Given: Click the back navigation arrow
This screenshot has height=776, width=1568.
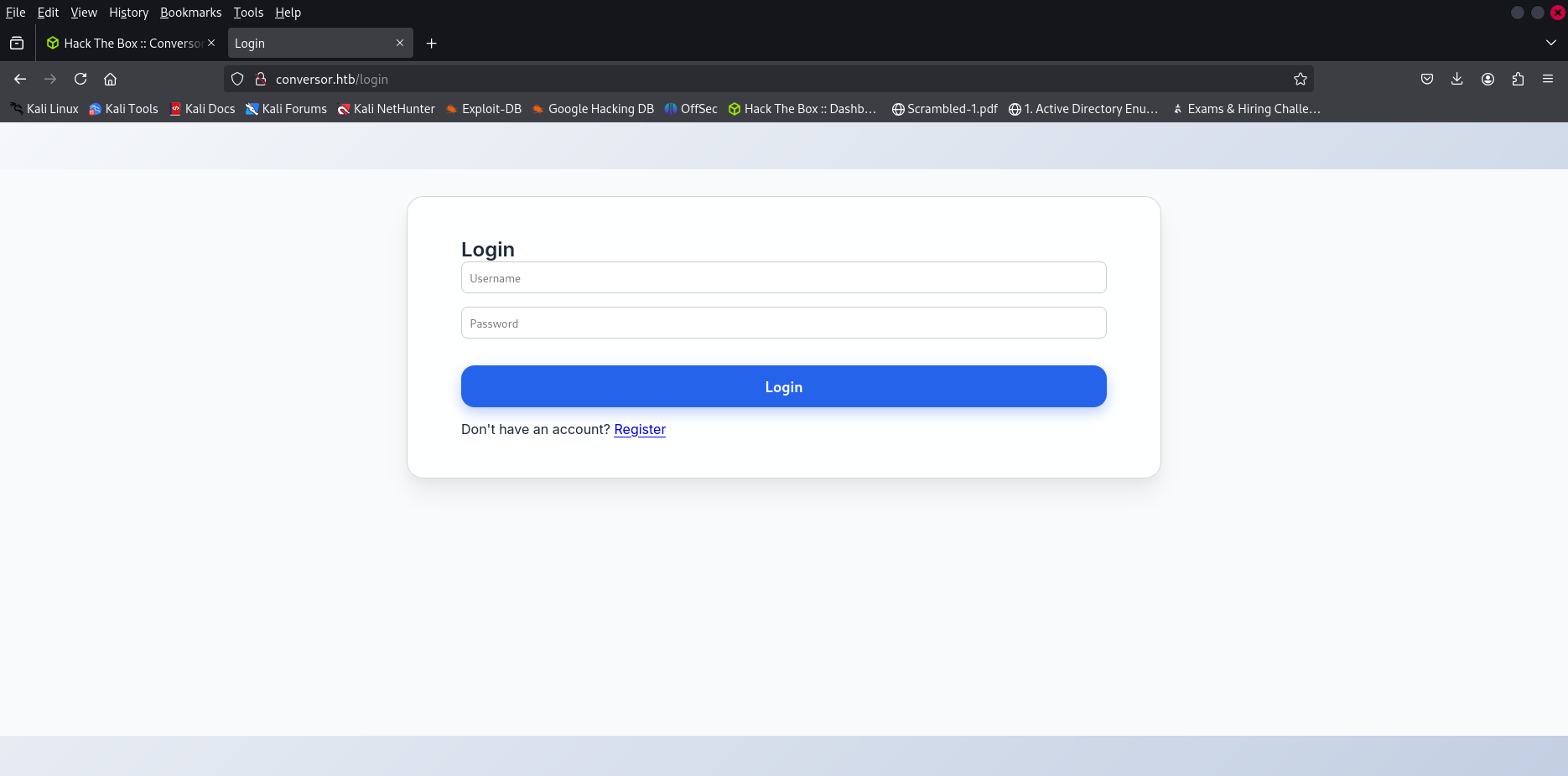Looking at the screenshot, I should pos(19,79).
